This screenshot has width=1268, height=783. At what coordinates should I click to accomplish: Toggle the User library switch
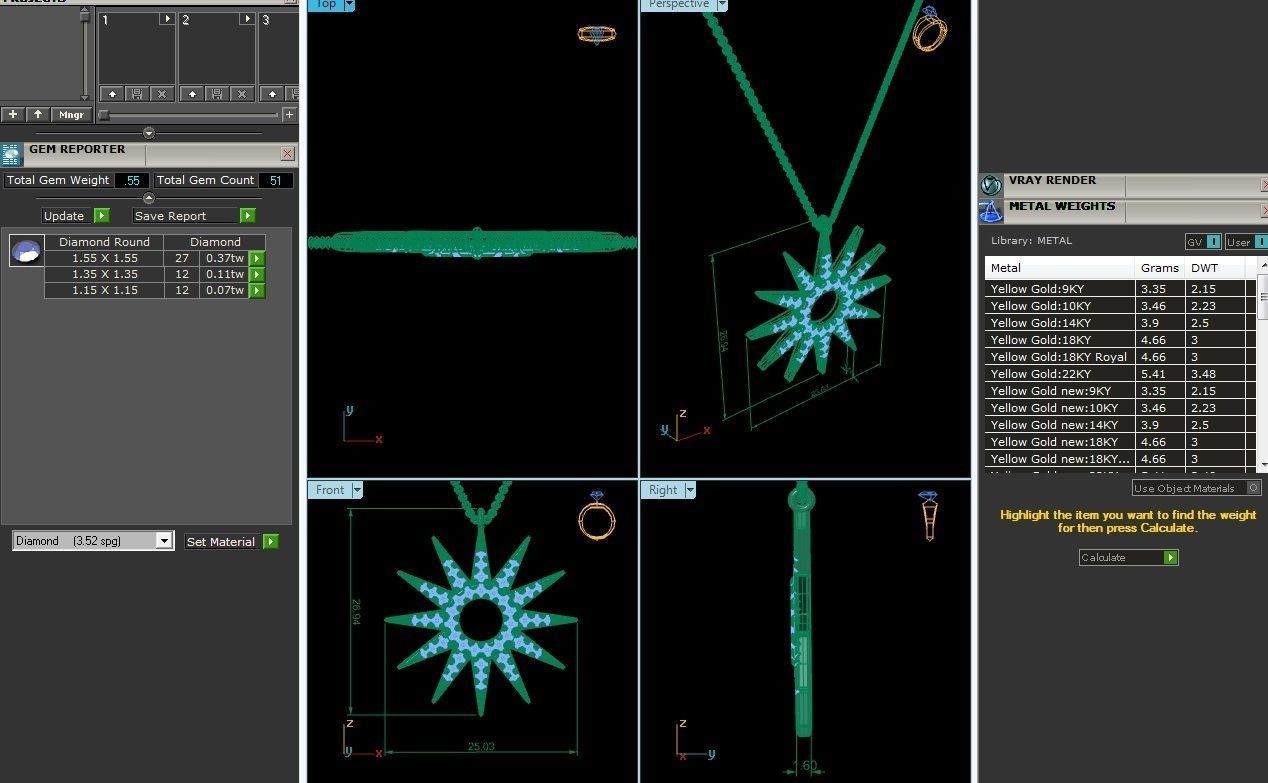[x=1246, y=242]
